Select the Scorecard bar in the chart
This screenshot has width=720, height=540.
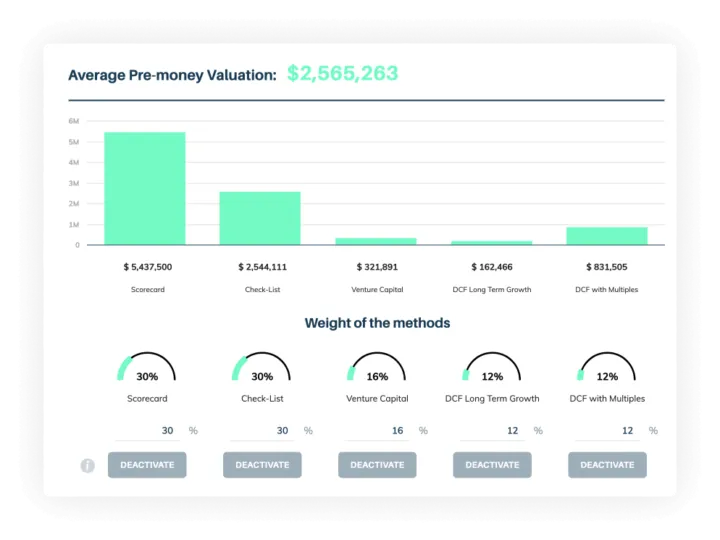point(145,188)
